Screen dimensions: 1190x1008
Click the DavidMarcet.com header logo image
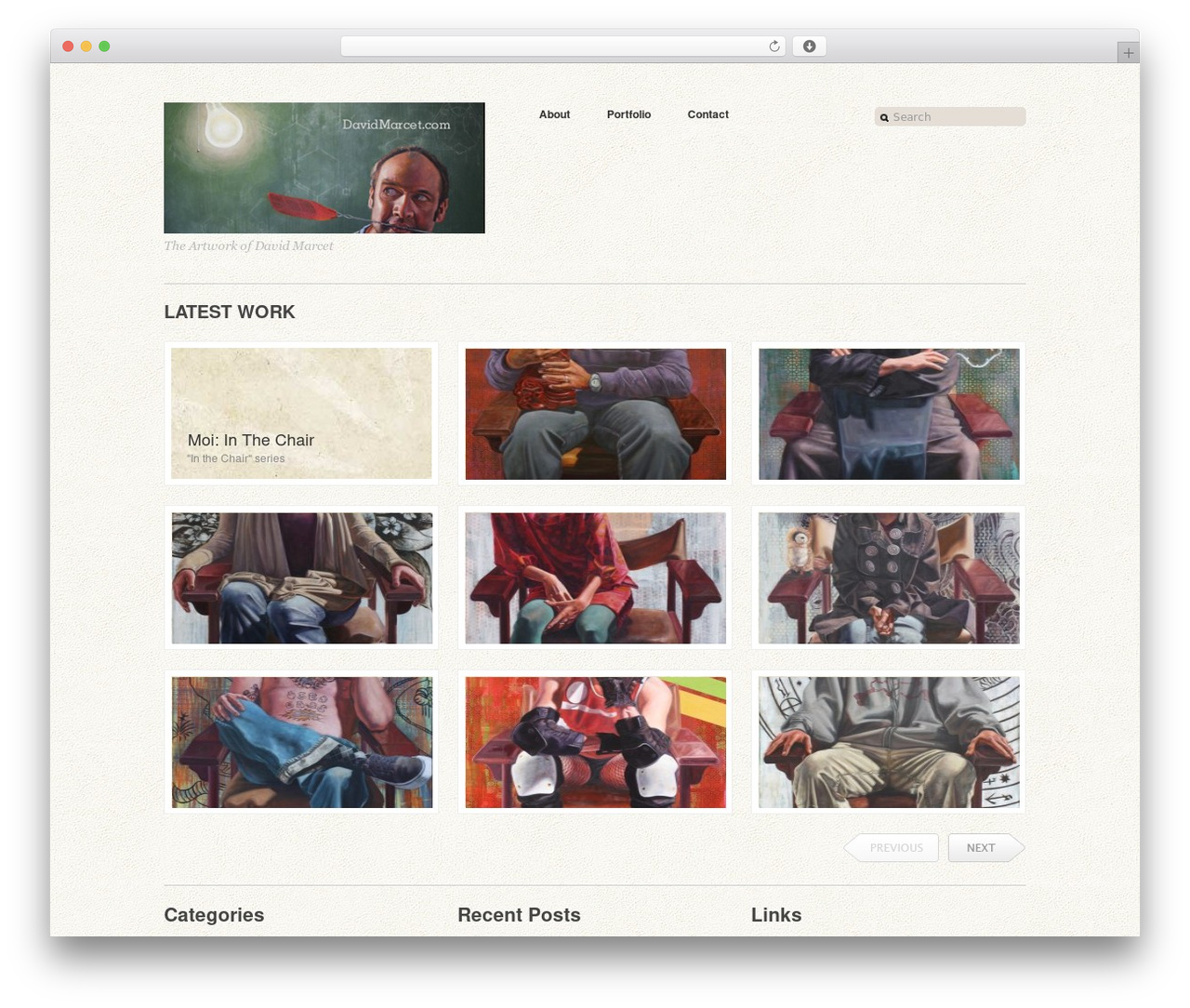(324, 167)
